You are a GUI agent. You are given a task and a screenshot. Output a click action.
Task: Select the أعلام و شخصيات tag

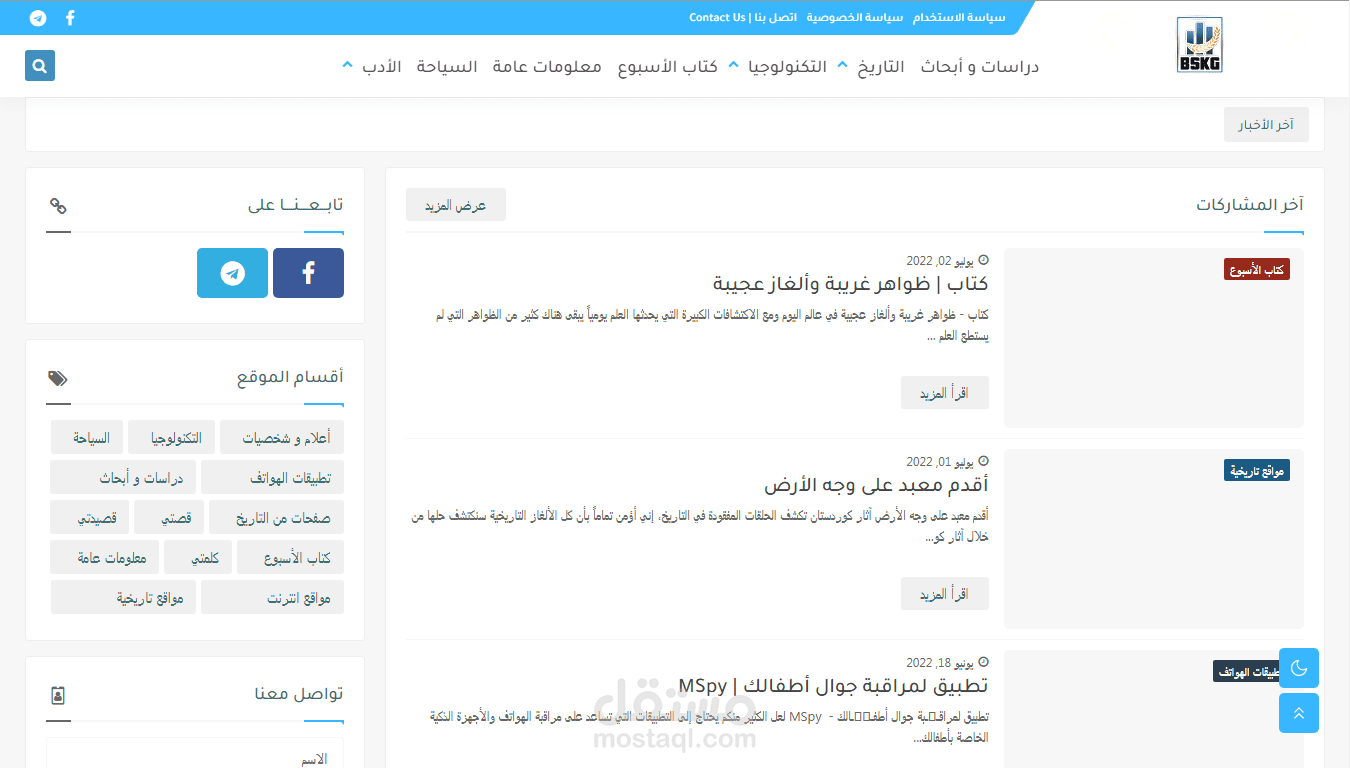(282, 437)
